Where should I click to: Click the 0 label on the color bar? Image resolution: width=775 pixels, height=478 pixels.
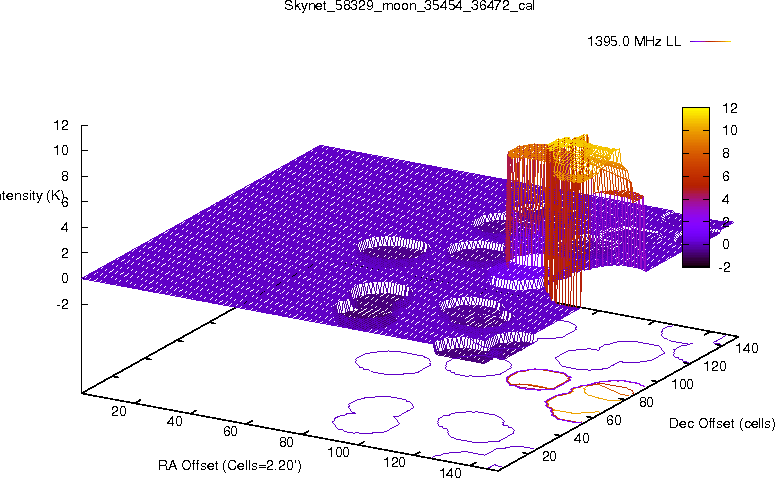(726, 244)
